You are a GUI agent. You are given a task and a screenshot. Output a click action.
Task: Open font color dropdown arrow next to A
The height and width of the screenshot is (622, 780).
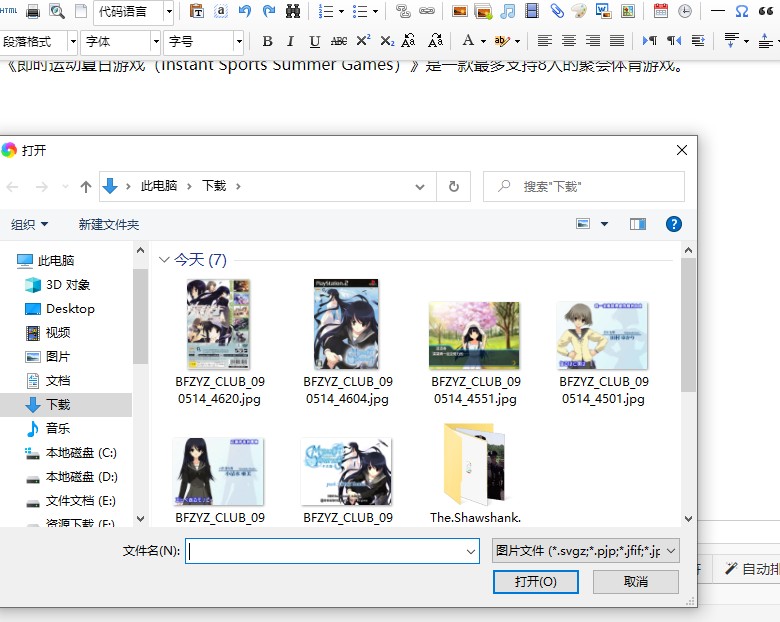483,41
